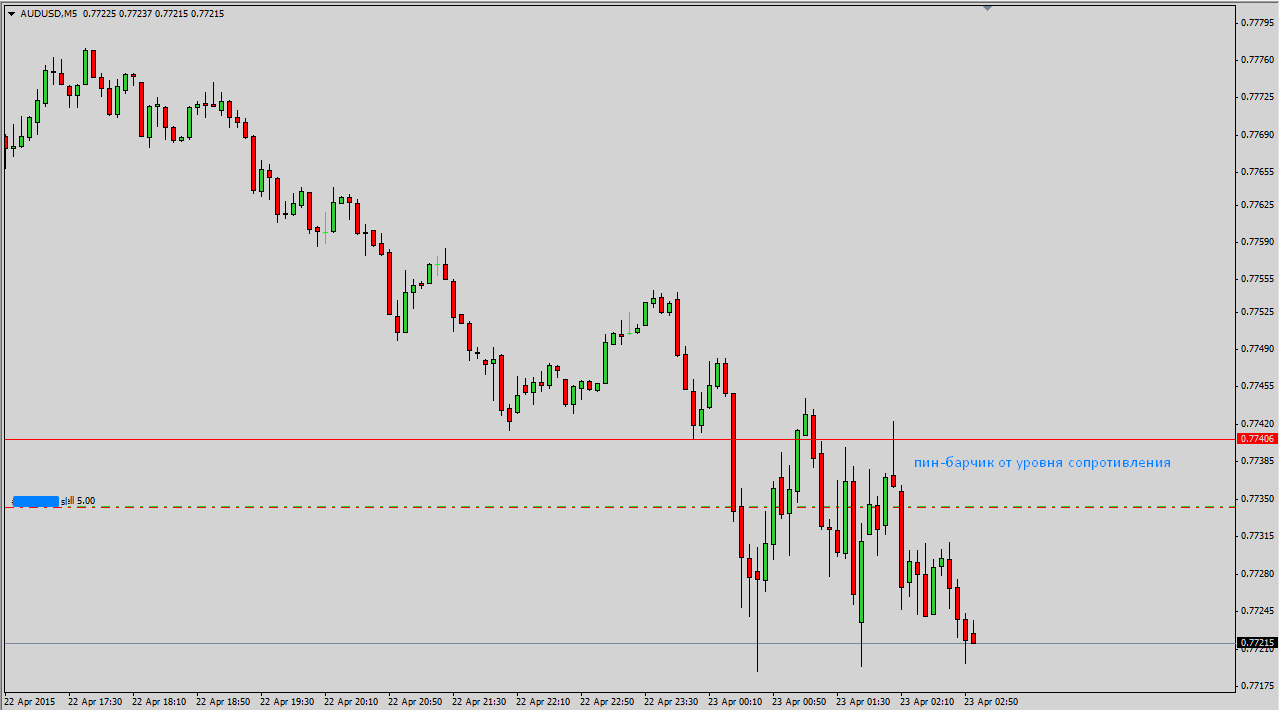Click time label 23 Apr 01:30
The width and height of the screenshot is (1279, 710).
863,702
